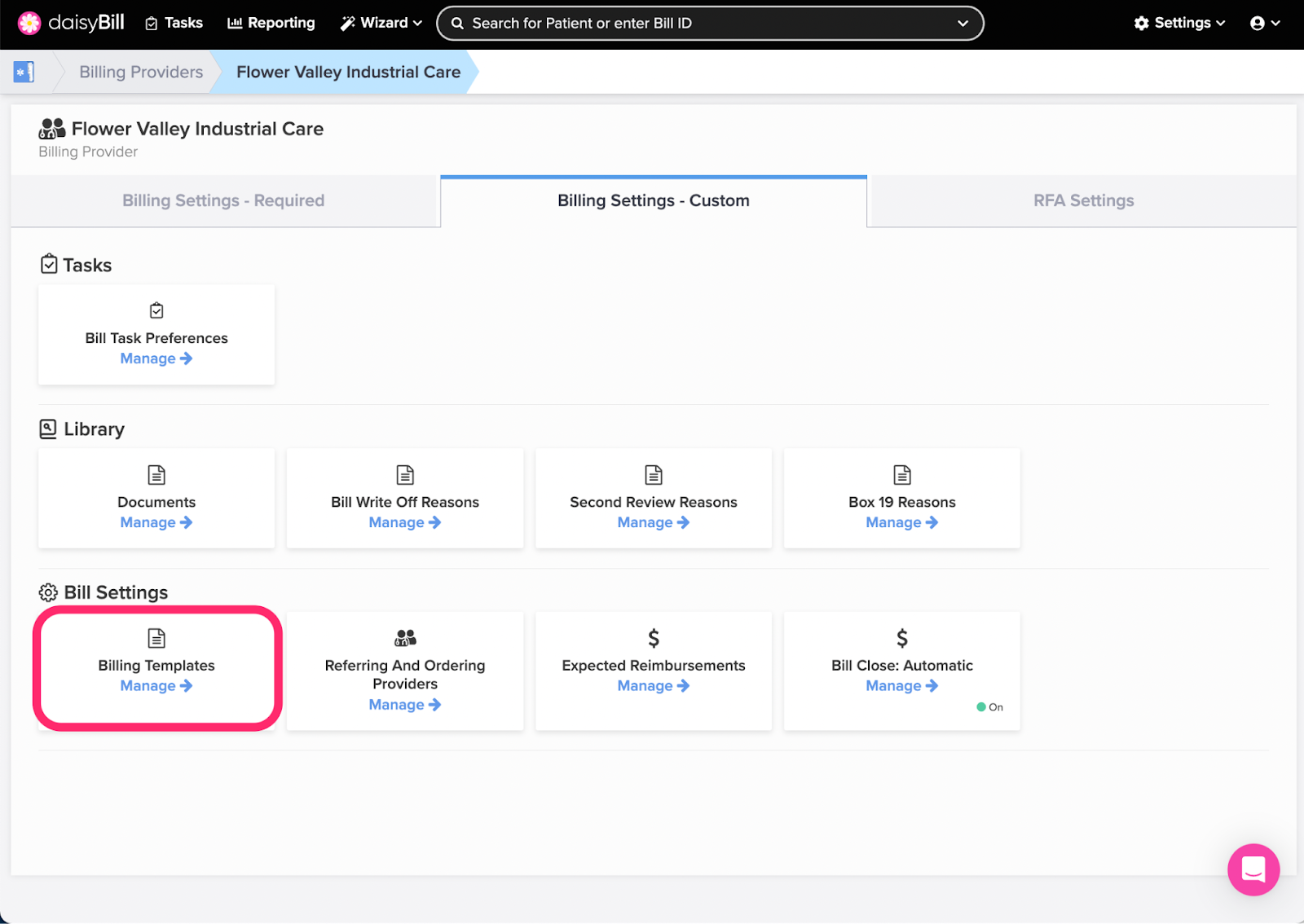Switch to RFA Settings tab
The width and height of the screenshot is (1304, 924).
tap(1083, 200)
